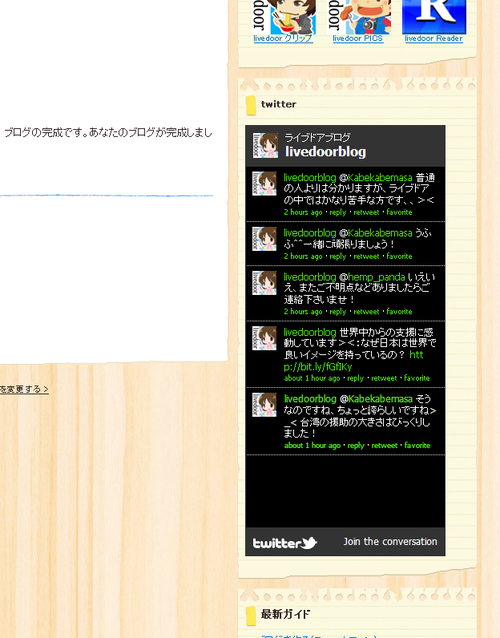This screenshot has width=500, height=638.
Task: Retweet the @hemp_panda tweet
Action: [366, 312]
